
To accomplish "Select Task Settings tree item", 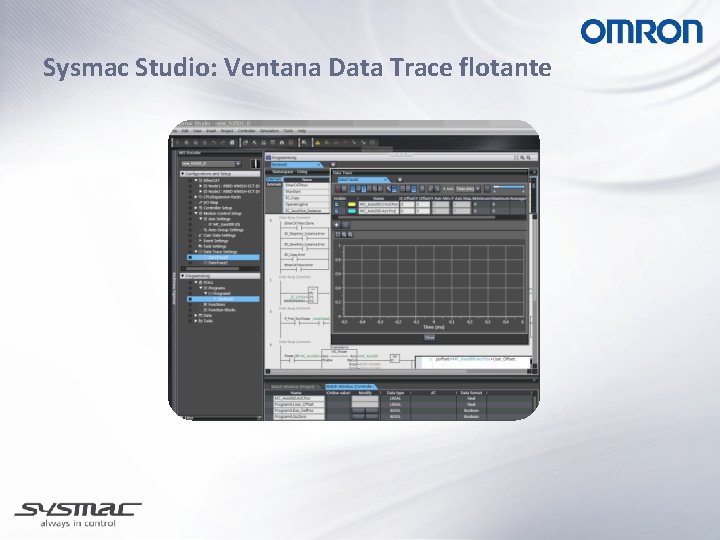I will point(215,247).
